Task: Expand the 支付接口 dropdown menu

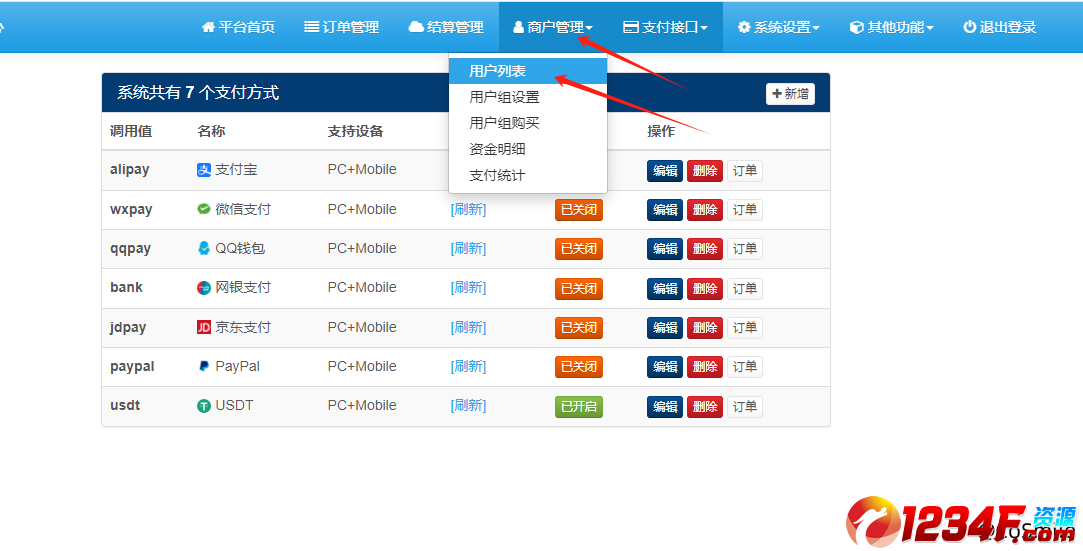Action: coord(665,27)
